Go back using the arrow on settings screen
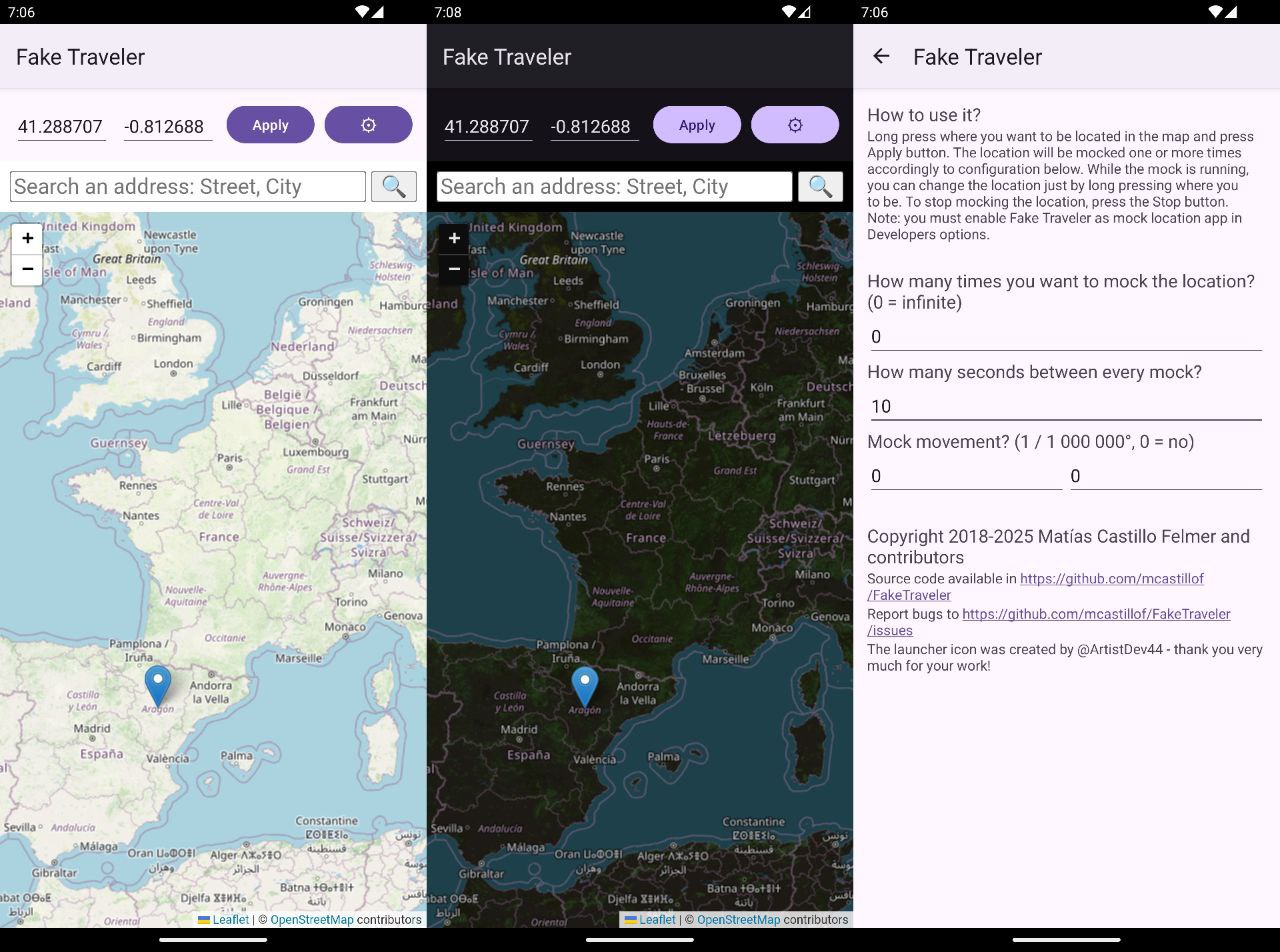The height and width of the screenshot is (952, 1280). coord(880,57)
